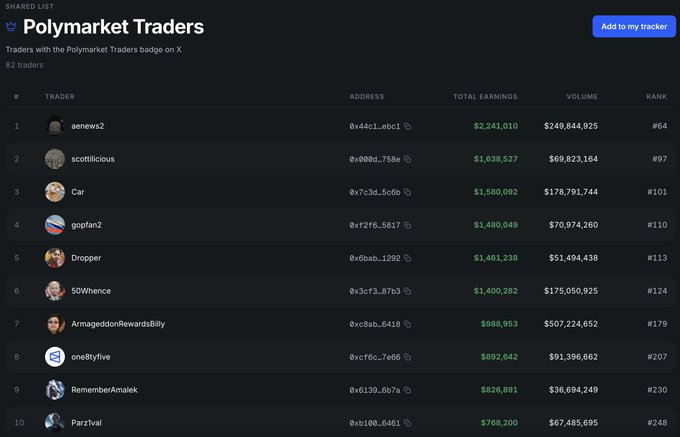The width and height of the screenshot is (680, 437).
Task: Click ArmageddonRewardsBilly avatar
Action: tap(55, 324)
